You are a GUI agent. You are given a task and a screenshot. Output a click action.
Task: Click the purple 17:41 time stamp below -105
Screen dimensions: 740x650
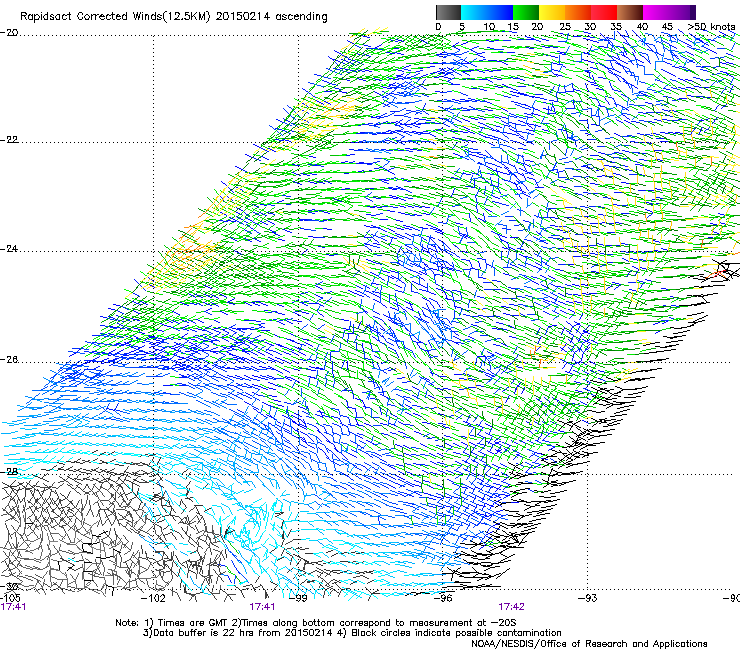(13, 607)
